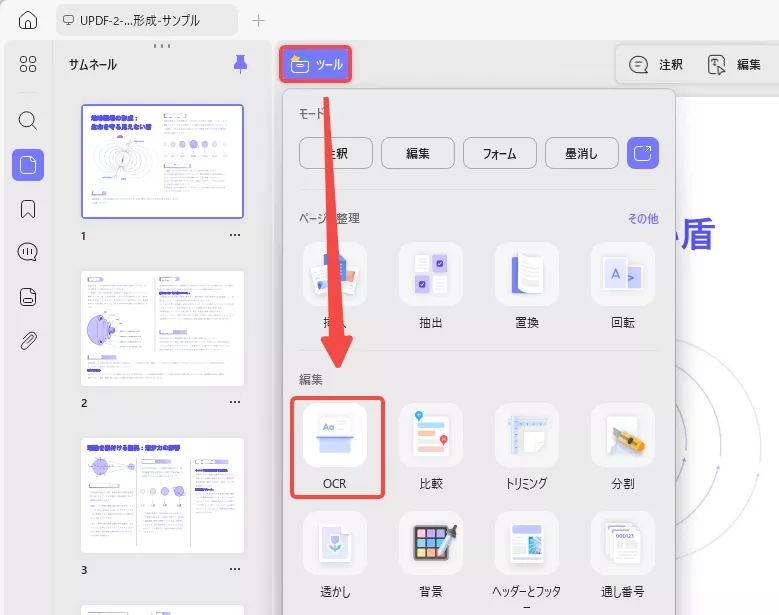Screen dimensions: 779x615
Task: Open the その他 link in page organization
Action: [643, 219]
